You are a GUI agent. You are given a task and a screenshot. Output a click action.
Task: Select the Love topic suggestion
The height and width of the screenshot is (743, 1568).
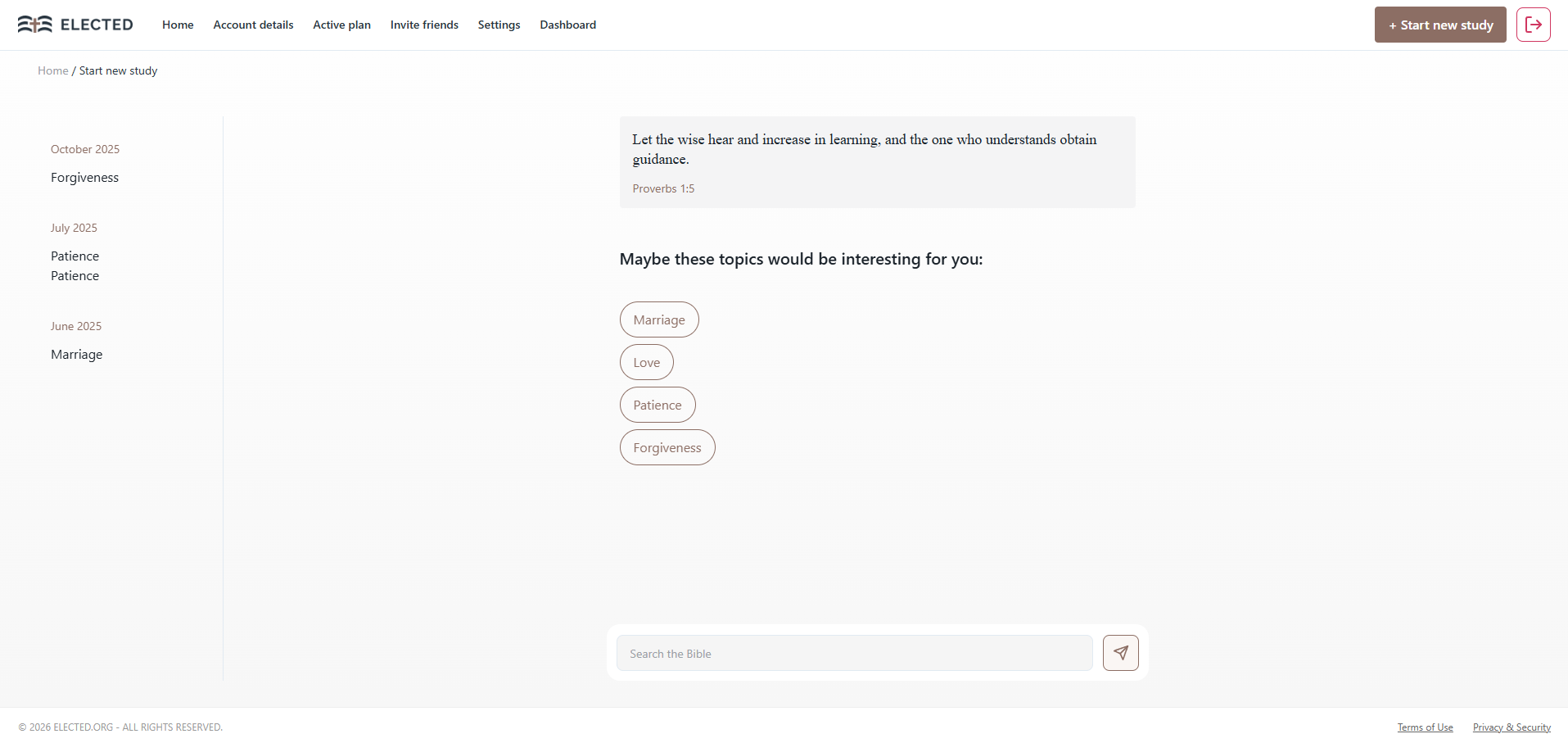[646, 362]
